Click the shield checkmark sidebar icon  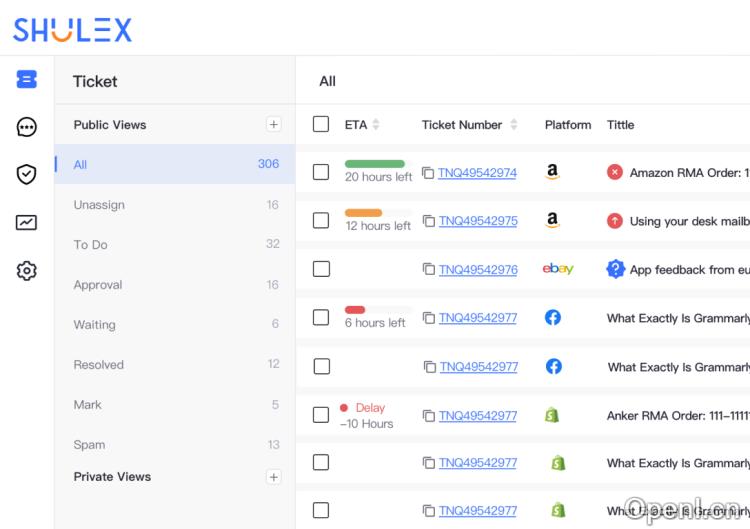pyautogui.click(x=27, y=174)
